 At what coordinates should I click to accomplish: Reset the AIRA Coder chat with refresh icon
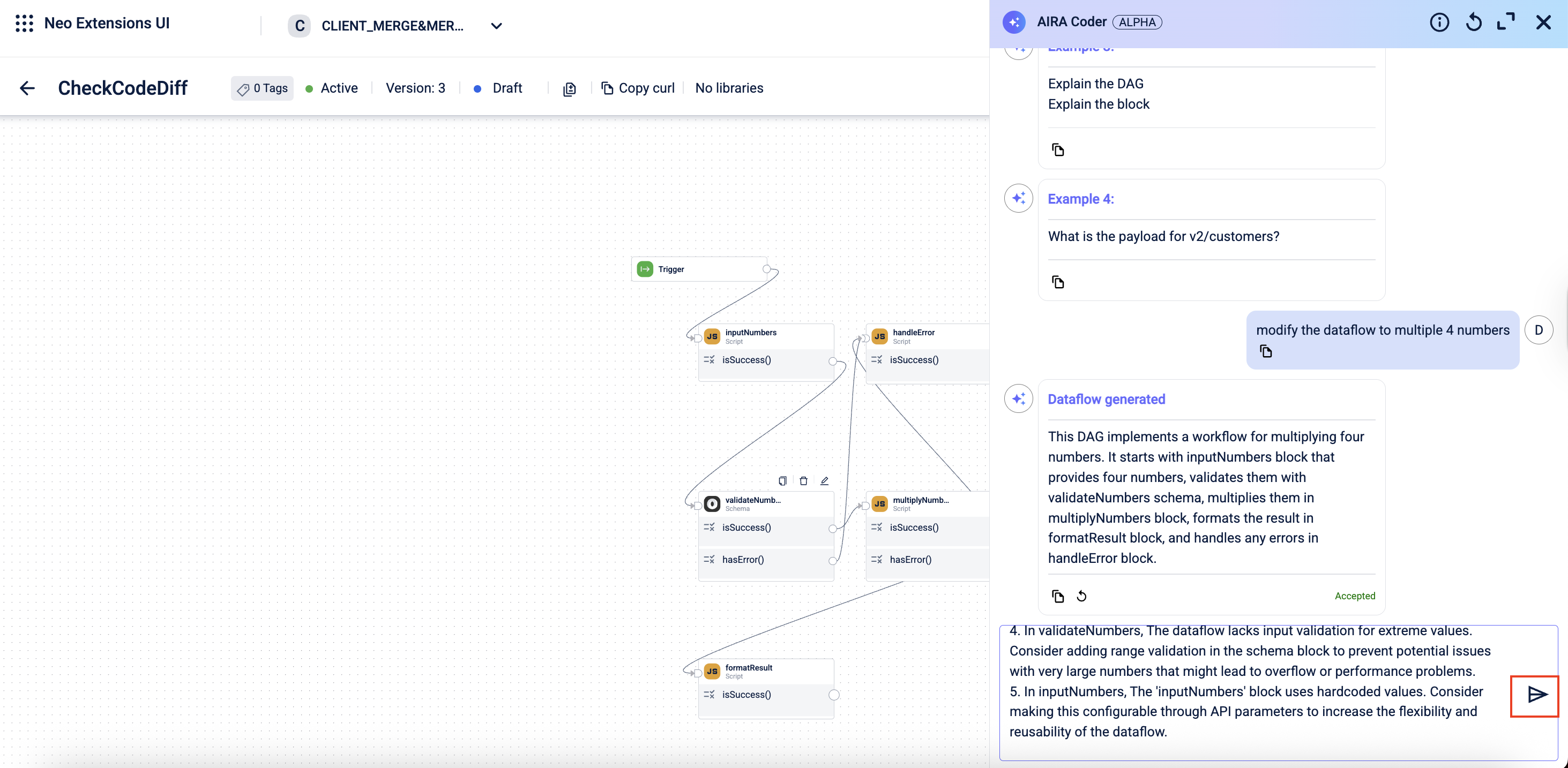1474,22
